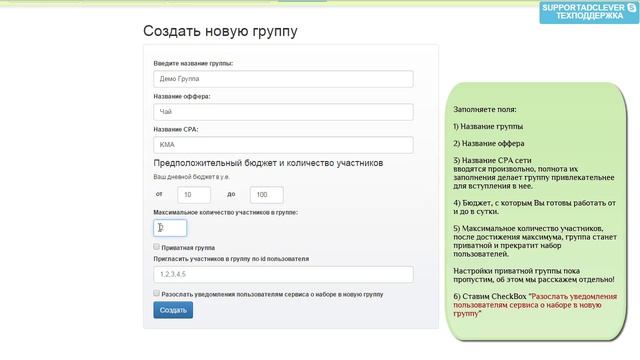Click the group name input field
640x360 pixels.
[x=283, y=79]
